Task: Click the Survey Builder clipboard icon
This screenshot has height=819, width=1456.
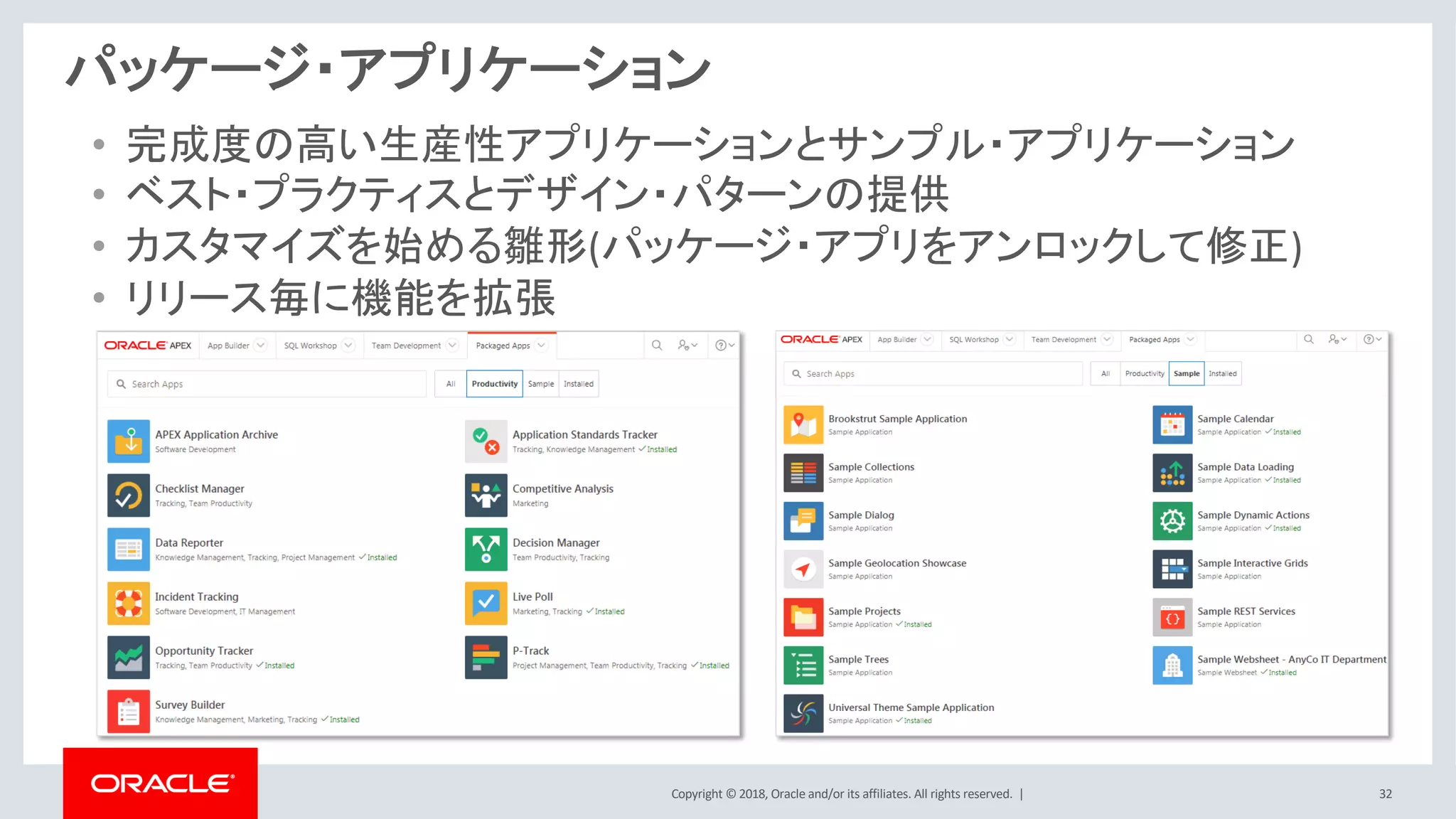Action: point(129,711)
